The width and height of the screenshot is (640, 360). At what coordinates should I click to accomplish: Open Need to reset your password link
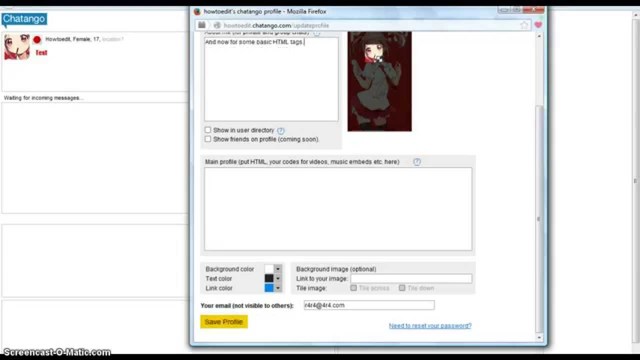(x=430, y=326)
